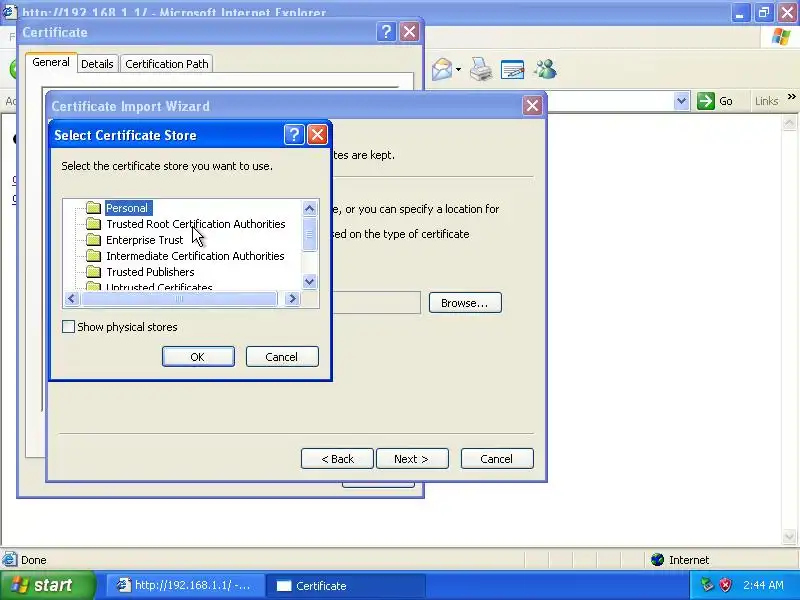Click Trusted Root Certification Authorities folder icon
This screenshot has height=600, width=800.
[x=93, y=223]
